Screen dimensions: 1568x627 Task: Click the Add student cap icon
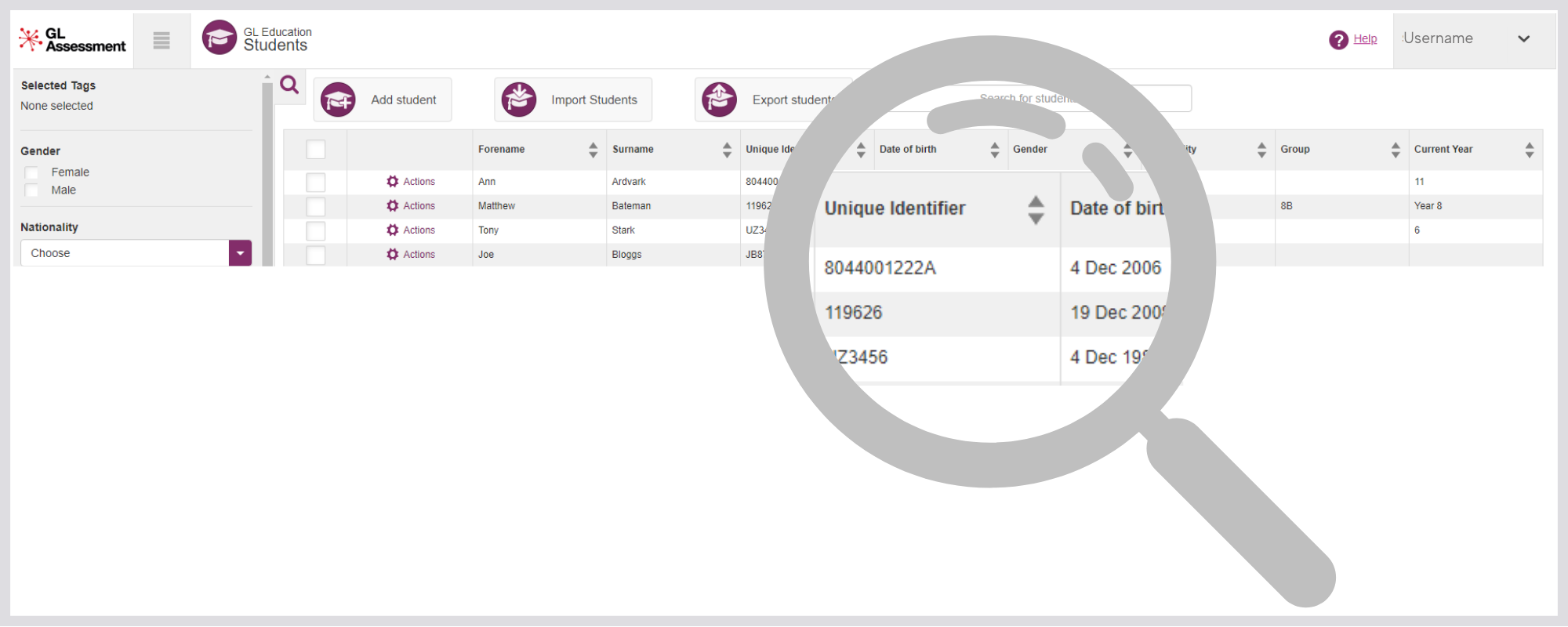338,100
